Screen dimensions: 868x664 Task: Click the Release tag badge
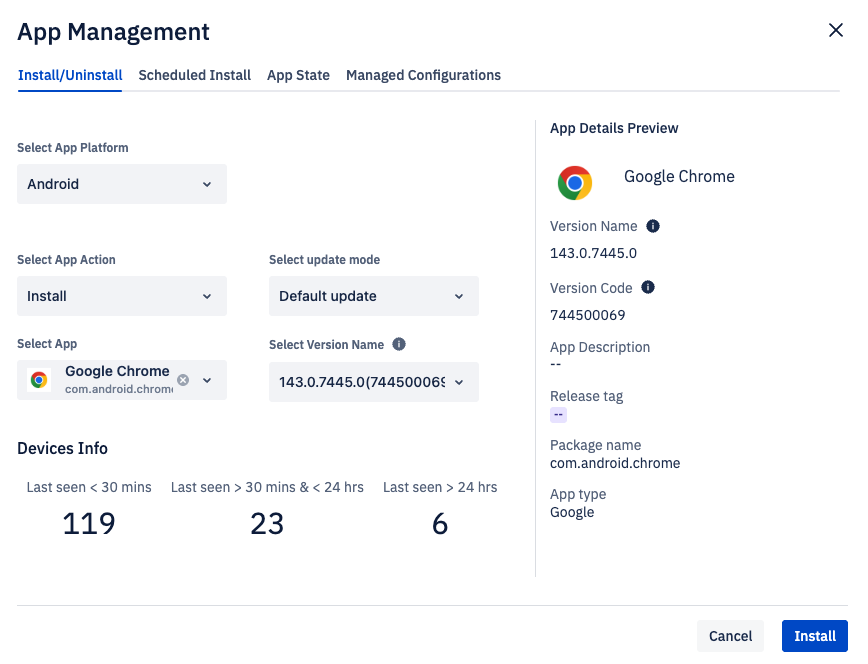[559, 415]
